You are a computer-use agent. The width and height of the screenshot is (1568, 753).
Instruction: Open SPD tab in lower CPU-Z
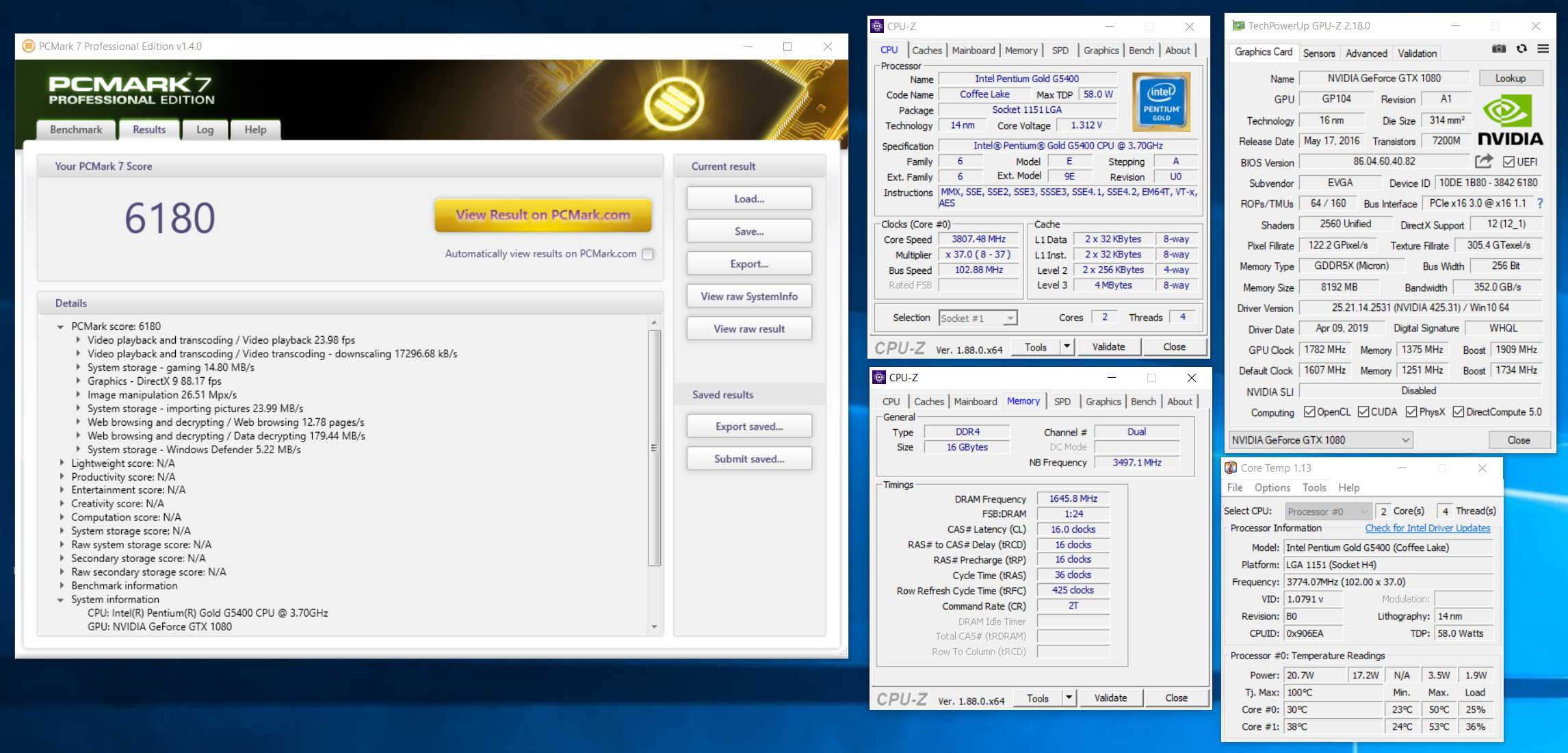tap(1062, 401)
